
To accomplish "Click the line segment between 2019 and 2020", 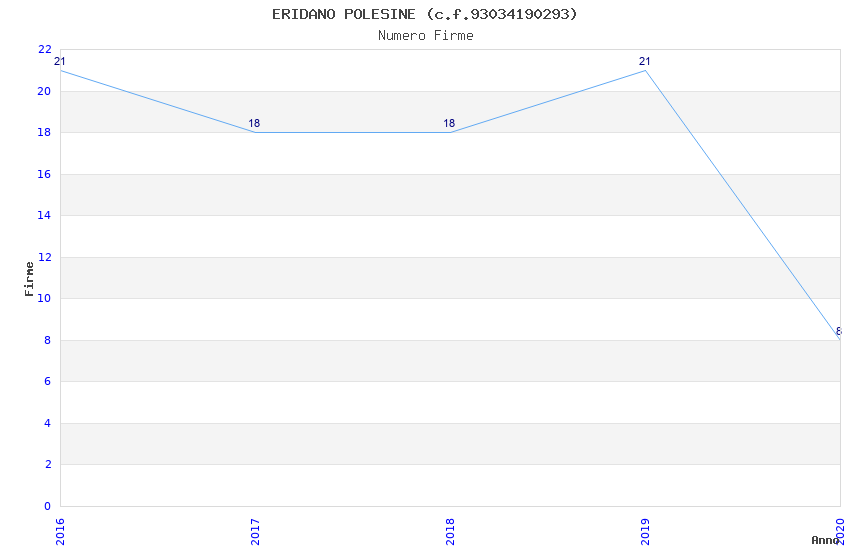I will click(x=743, y=205).
